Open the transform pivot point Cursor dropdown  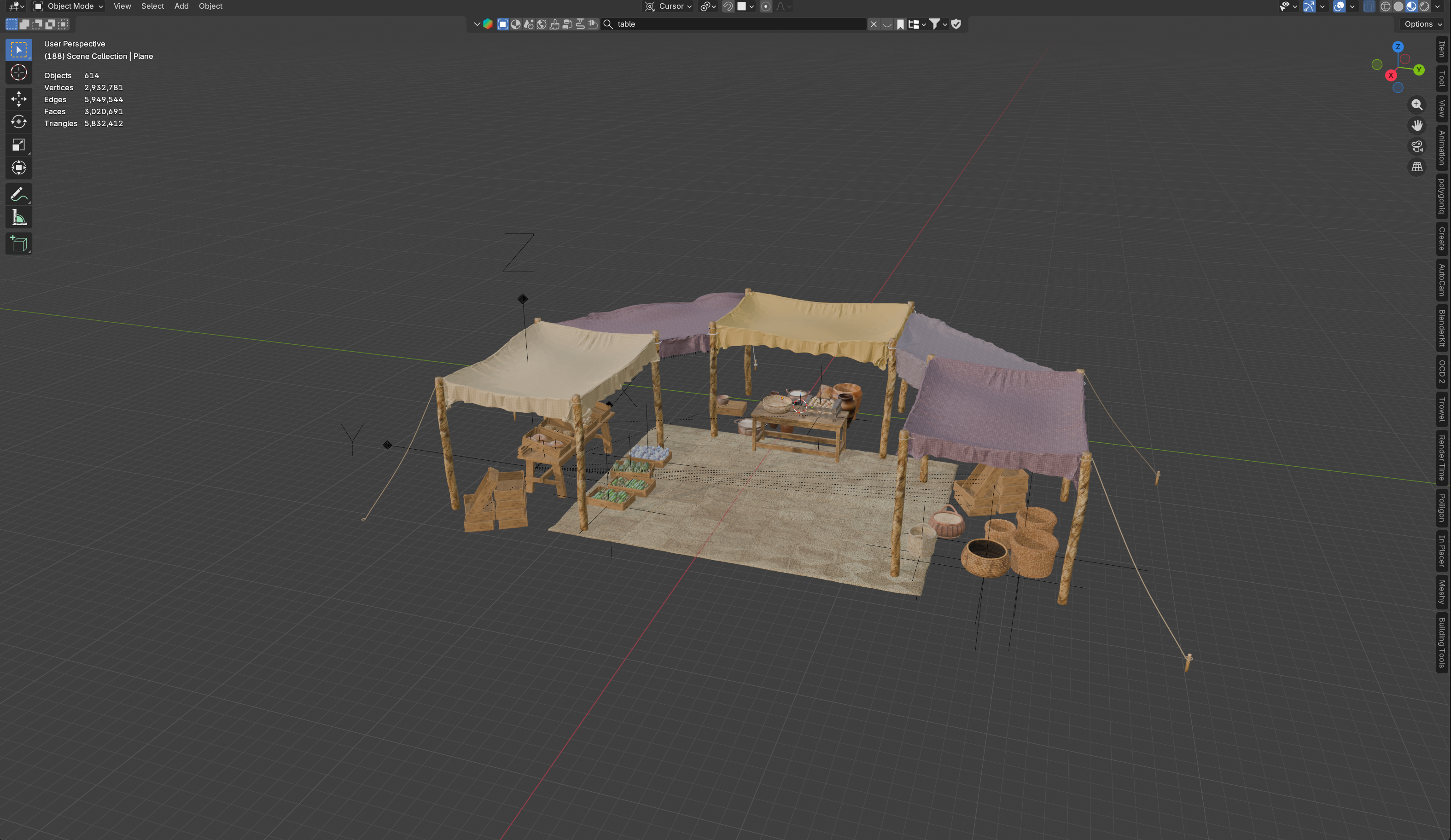[x=668, y=6]
